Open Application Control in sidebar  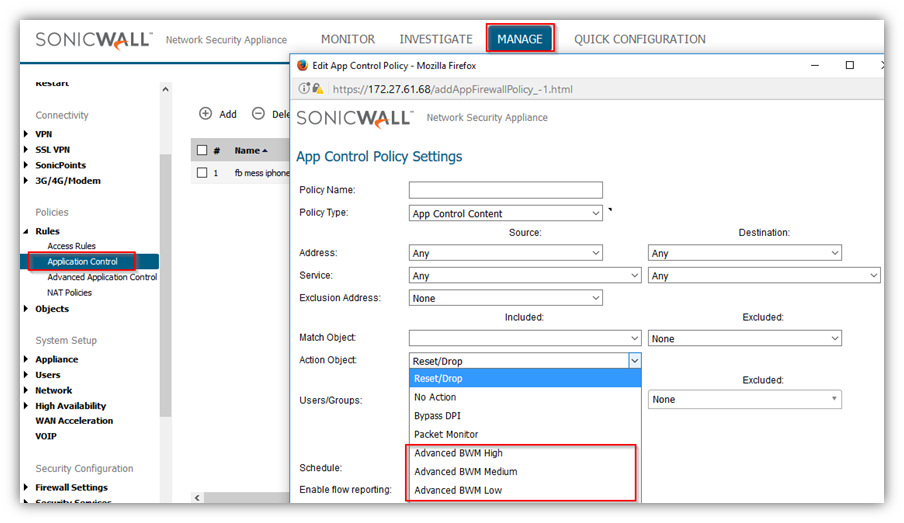[x=82, y=261]
